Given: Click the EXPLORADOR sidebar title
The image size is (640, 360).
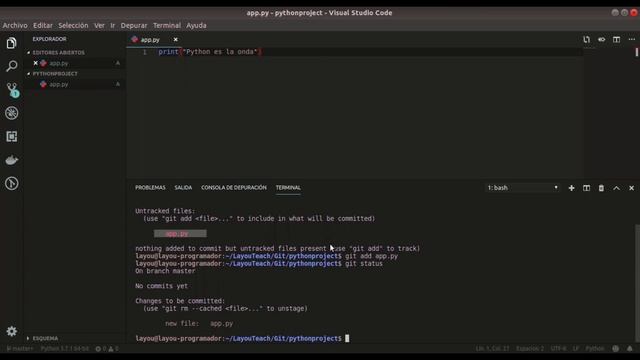Looking at the screenshot, I should 49,39.
